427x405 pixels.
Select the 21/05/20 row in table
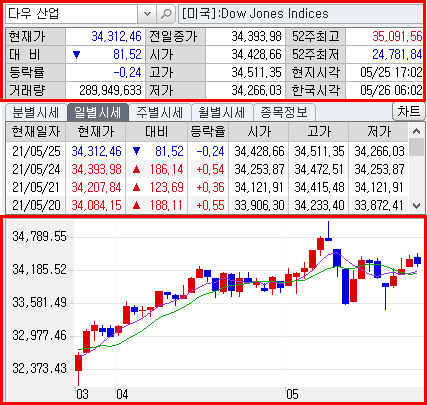click(x=207, y=205)
